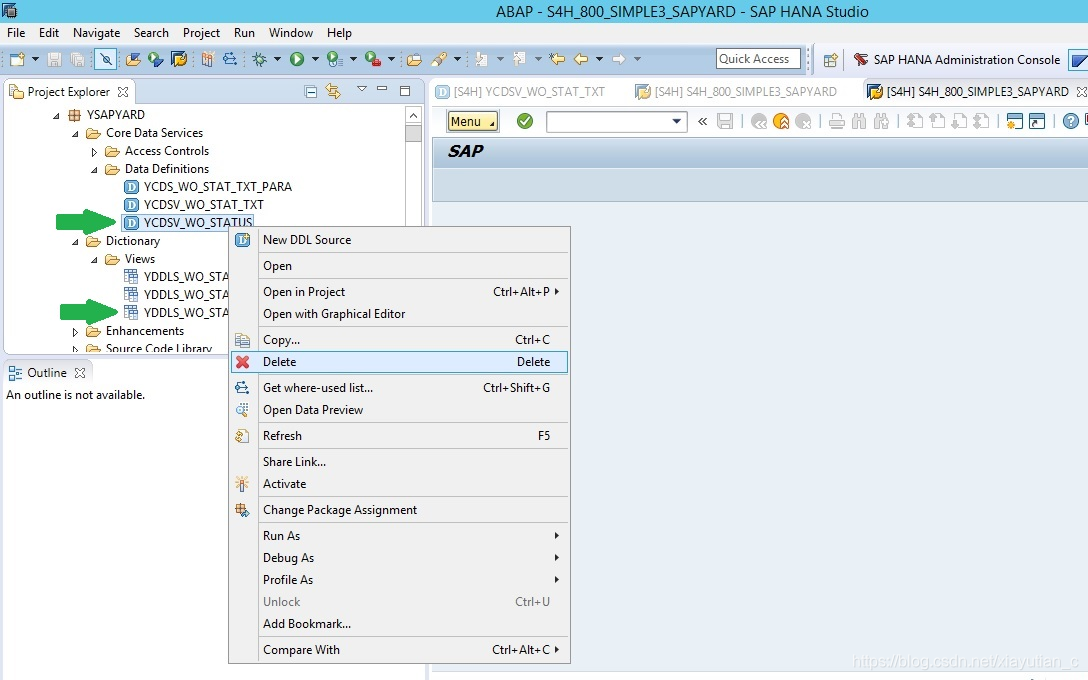The image size is (1088, 680).
Task: Click the Coverage run icon
Action: pyautogui.click(x=335, y=60)
